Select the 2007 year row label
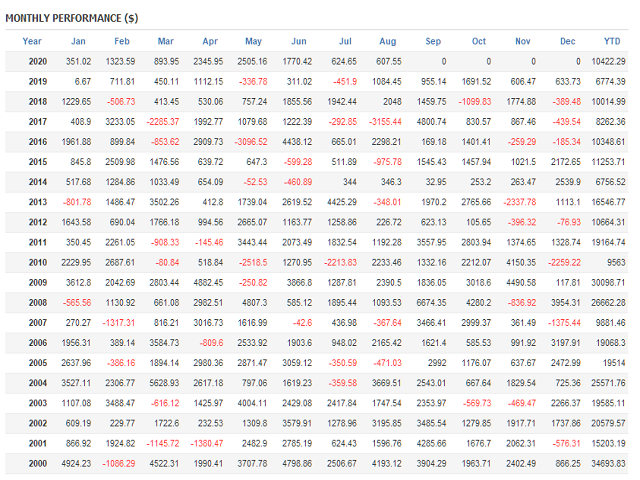Screen dimensions: 640x480 [x=38, y=323]
